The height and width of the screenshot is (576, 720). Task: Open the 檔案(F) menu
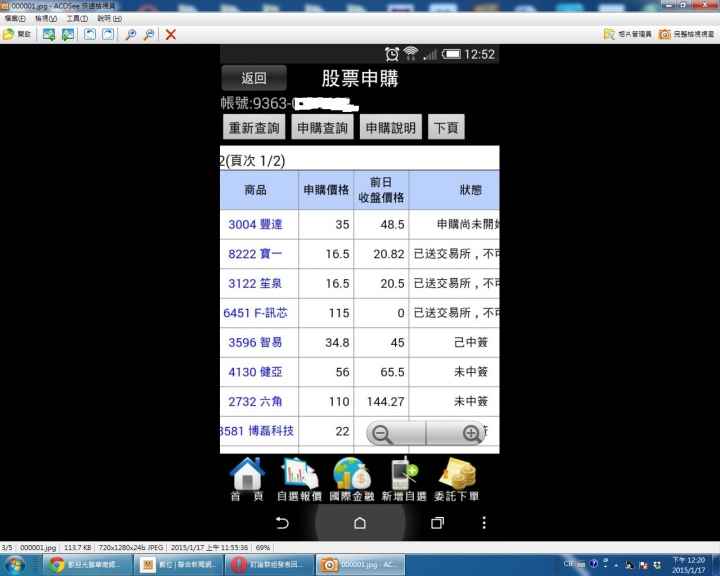click(x=15, y=18)
